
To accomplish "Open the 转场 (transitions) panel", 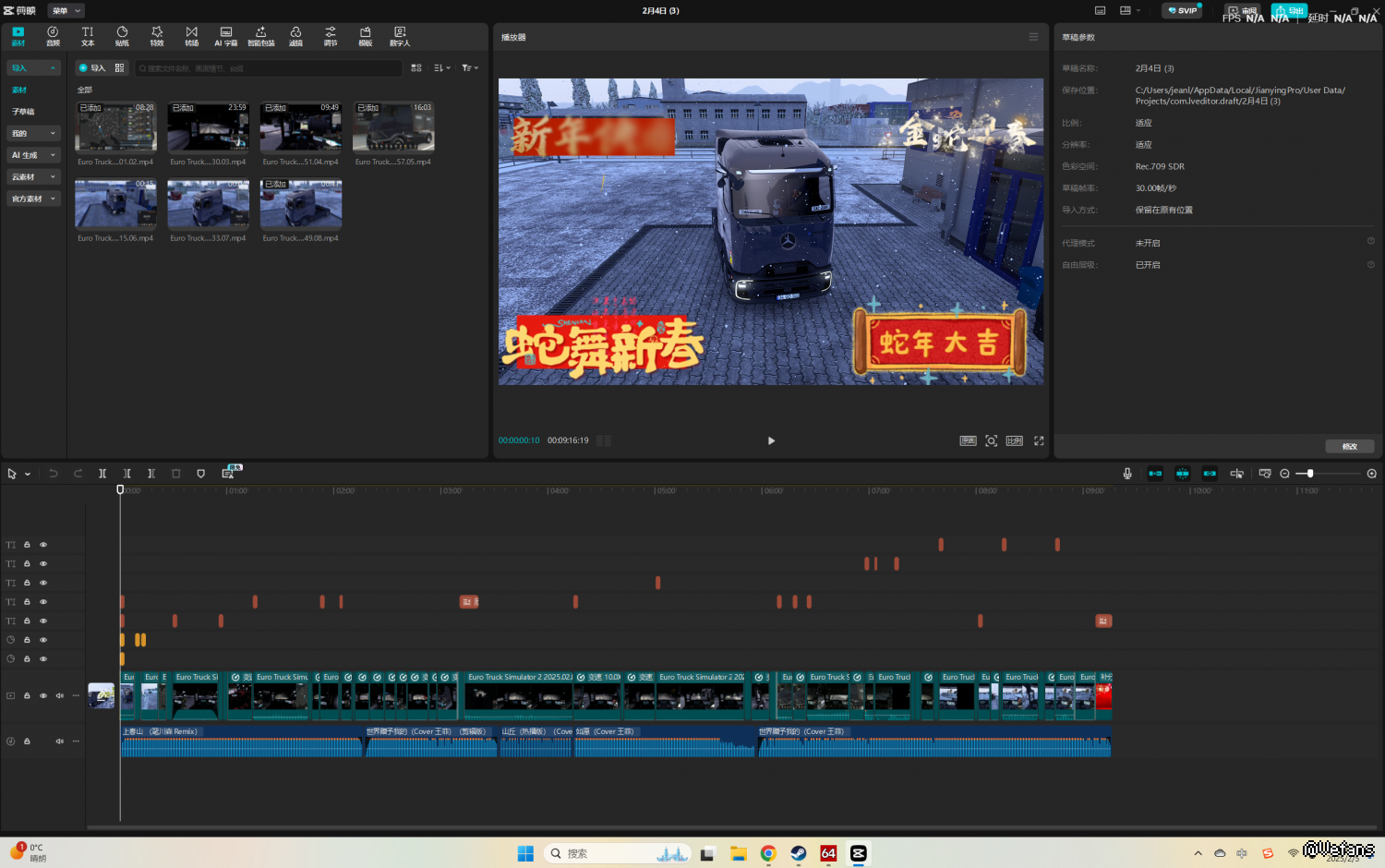I will 191,36.
